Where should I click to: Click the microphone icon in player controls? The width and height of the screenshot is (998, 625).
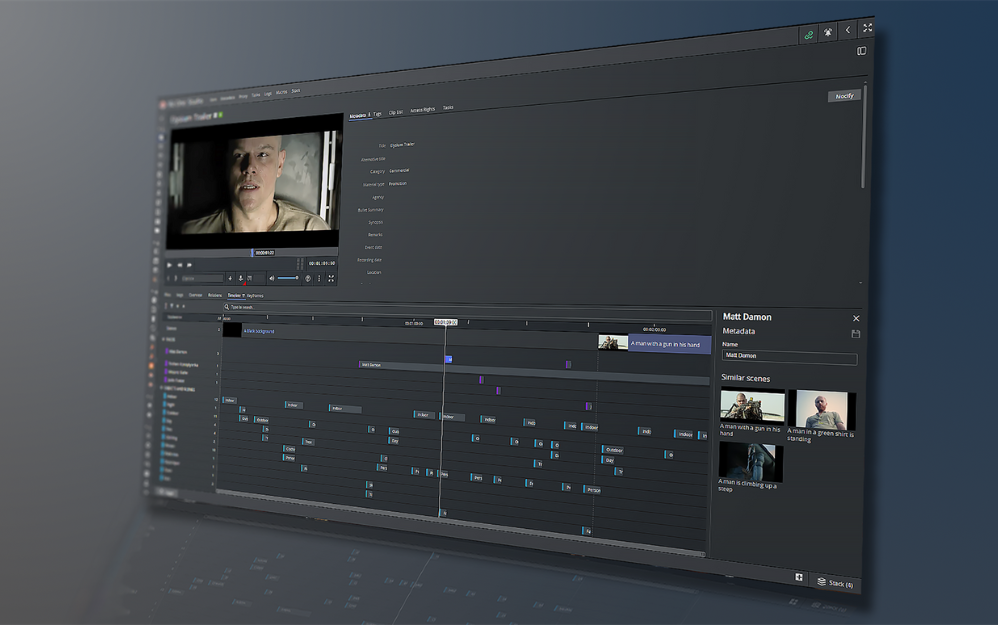(x=241, y=278)
